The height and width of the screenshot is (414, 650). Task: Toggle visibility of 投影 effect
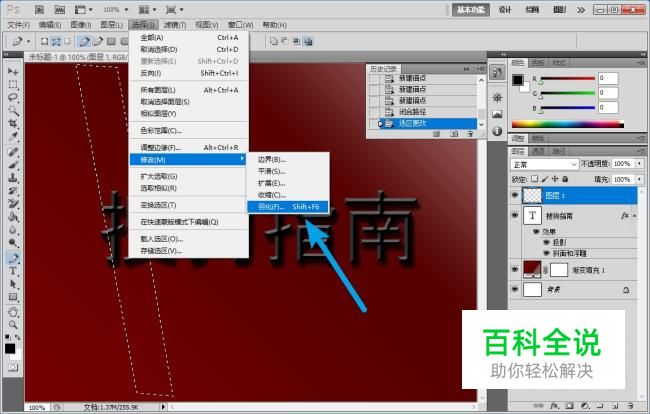click(x=546, y=242)
